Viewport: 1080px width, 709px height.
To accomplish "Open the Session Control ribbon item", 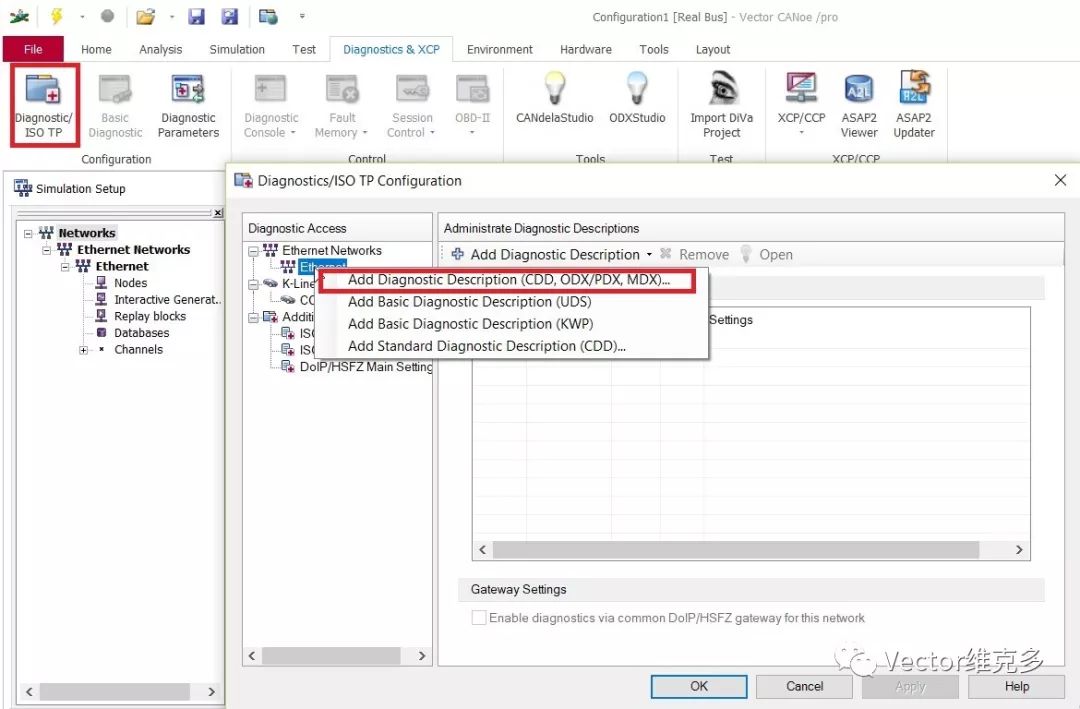I will pyautogui.click(x=412, y=105).
